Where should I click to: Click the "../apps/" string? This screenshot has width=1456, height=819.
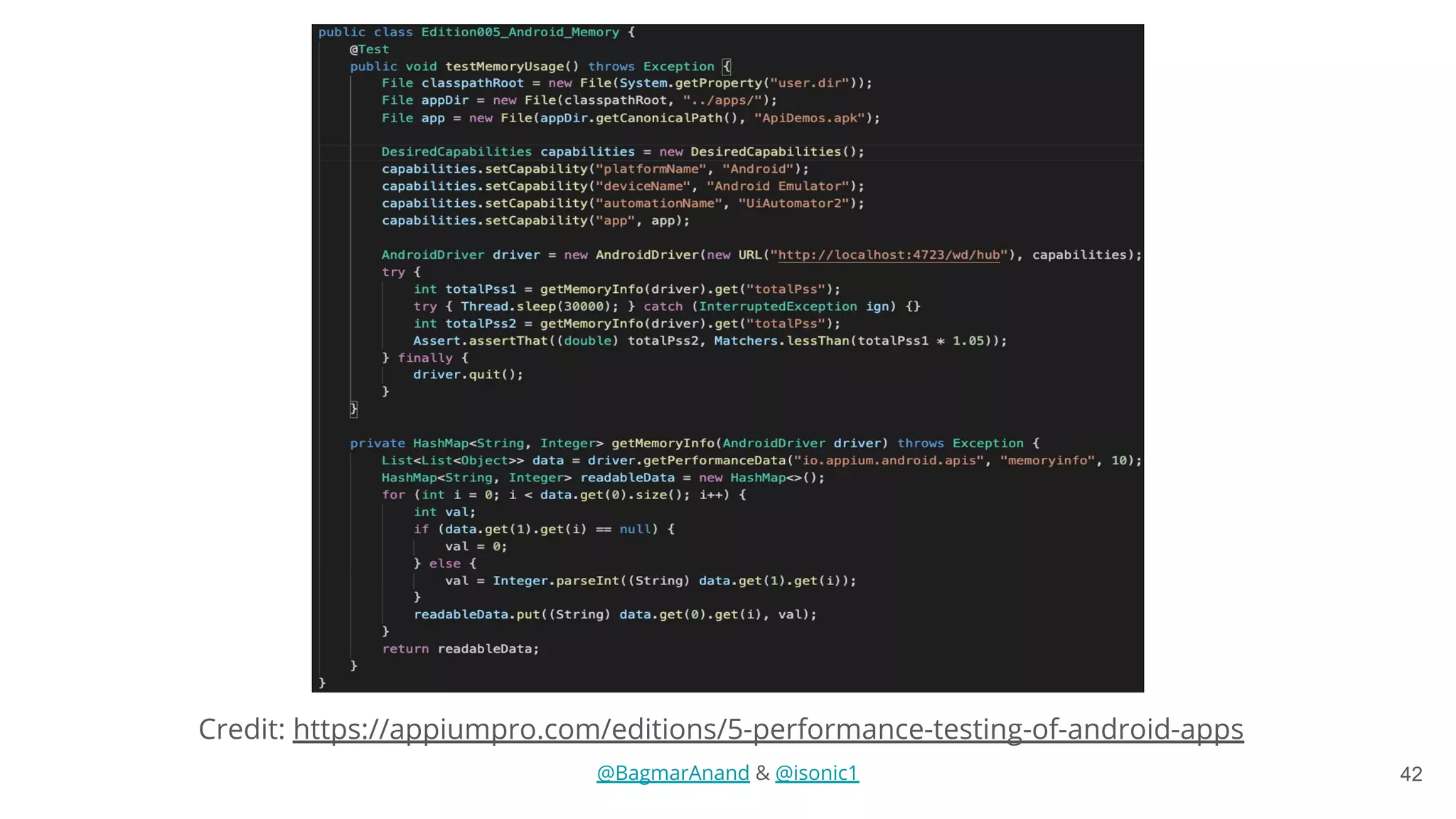pos(722,100)
